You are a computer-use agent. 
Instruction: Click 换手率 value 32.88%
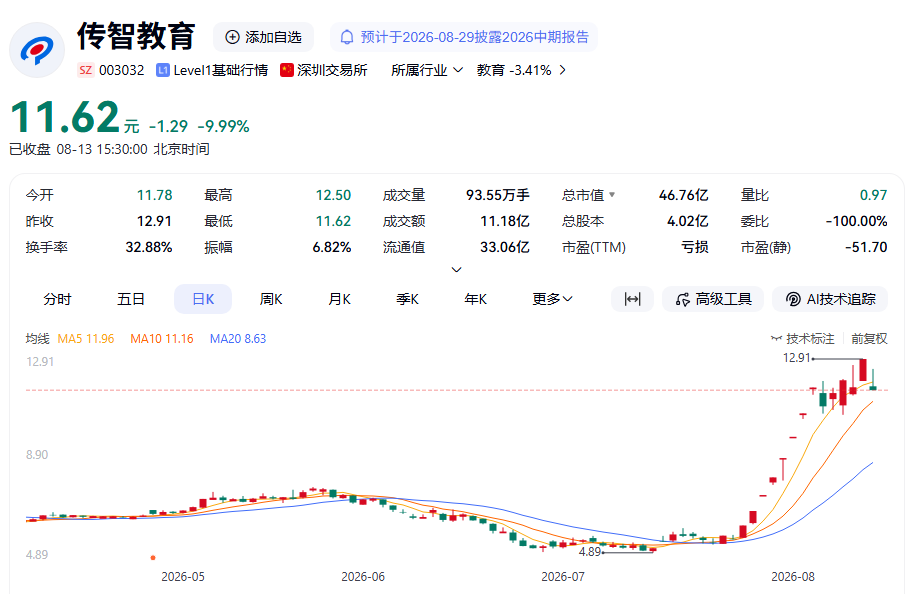pyautogui.click(x=149, y=247)
